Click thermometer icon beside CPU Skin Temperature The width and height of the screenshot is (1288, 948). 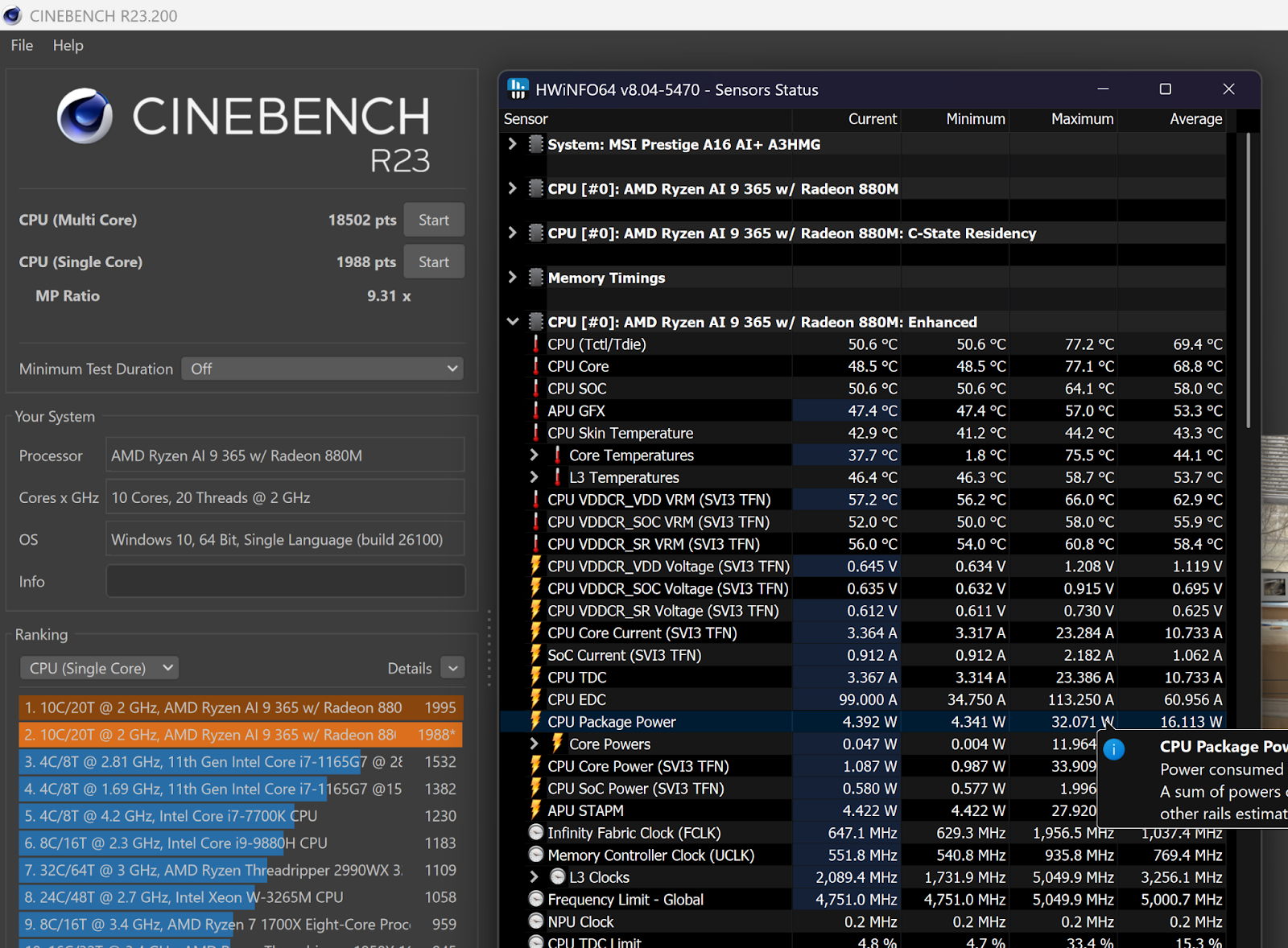[536, 433]
